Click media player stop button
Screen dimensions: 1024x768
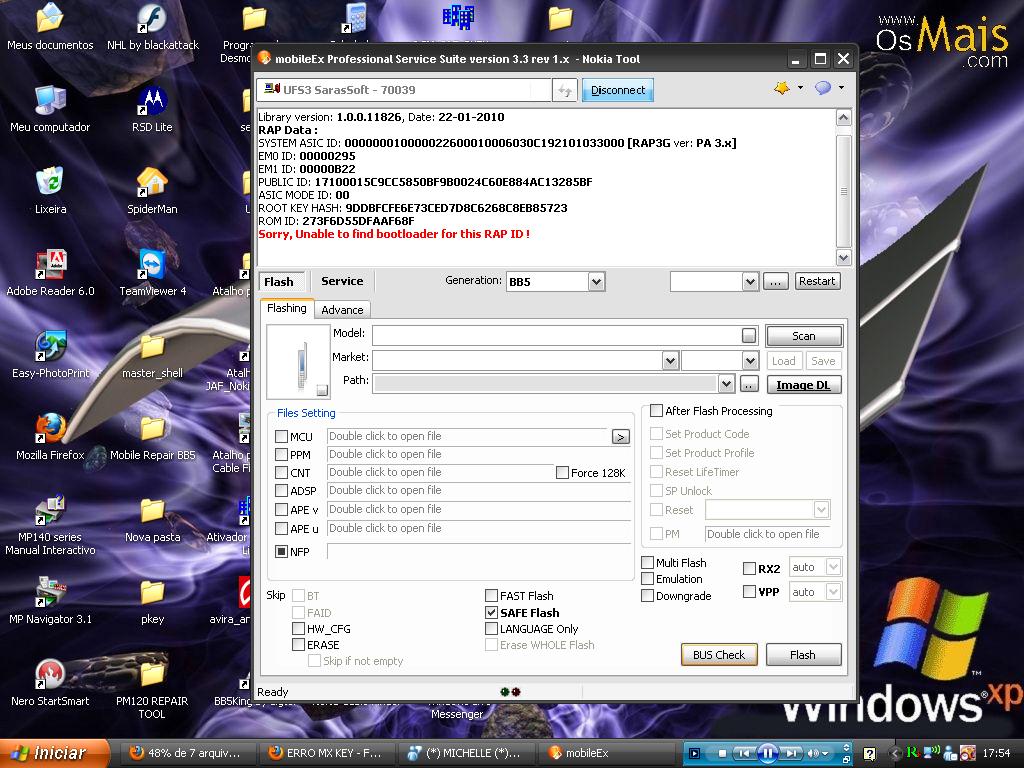[x=722, y=754]
